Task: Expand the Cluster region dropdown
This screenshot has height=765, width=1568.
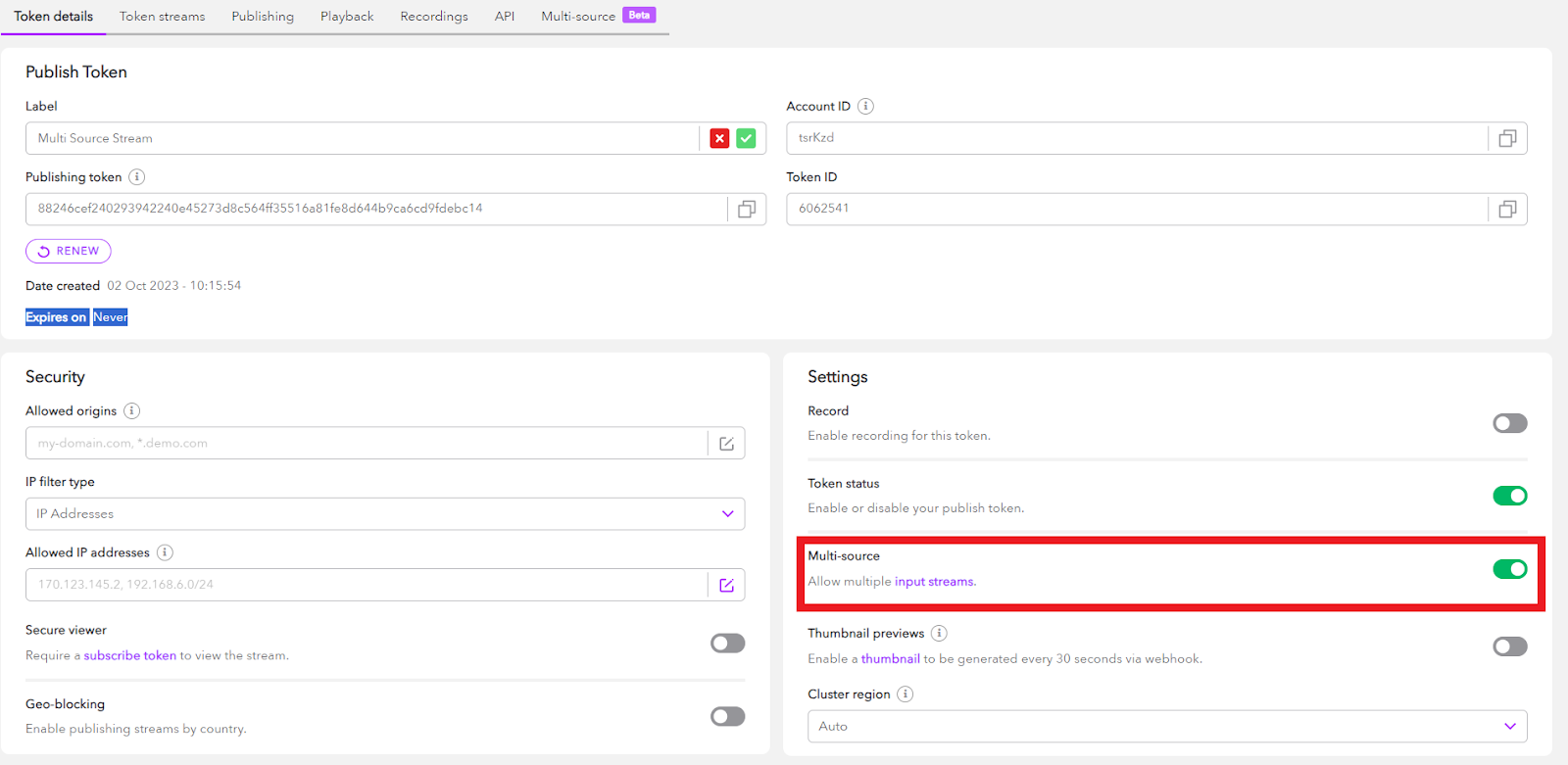Action: coord(1166,727)
